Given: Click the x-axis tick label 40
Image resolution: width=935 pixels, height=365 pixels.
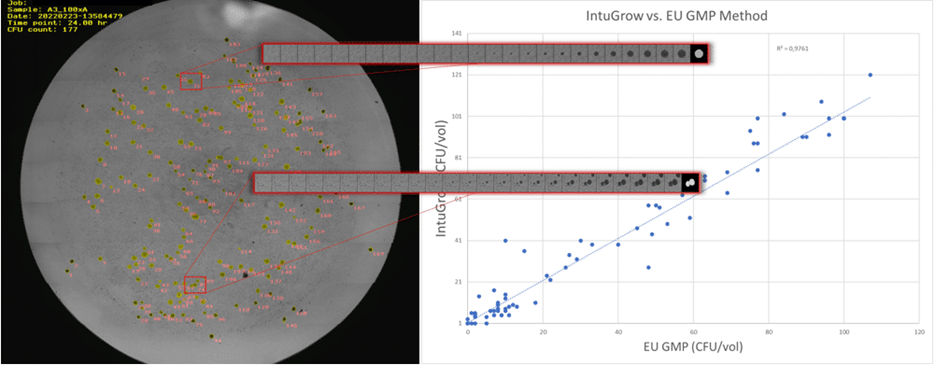Looking at the screenshot, I should 618,331.
